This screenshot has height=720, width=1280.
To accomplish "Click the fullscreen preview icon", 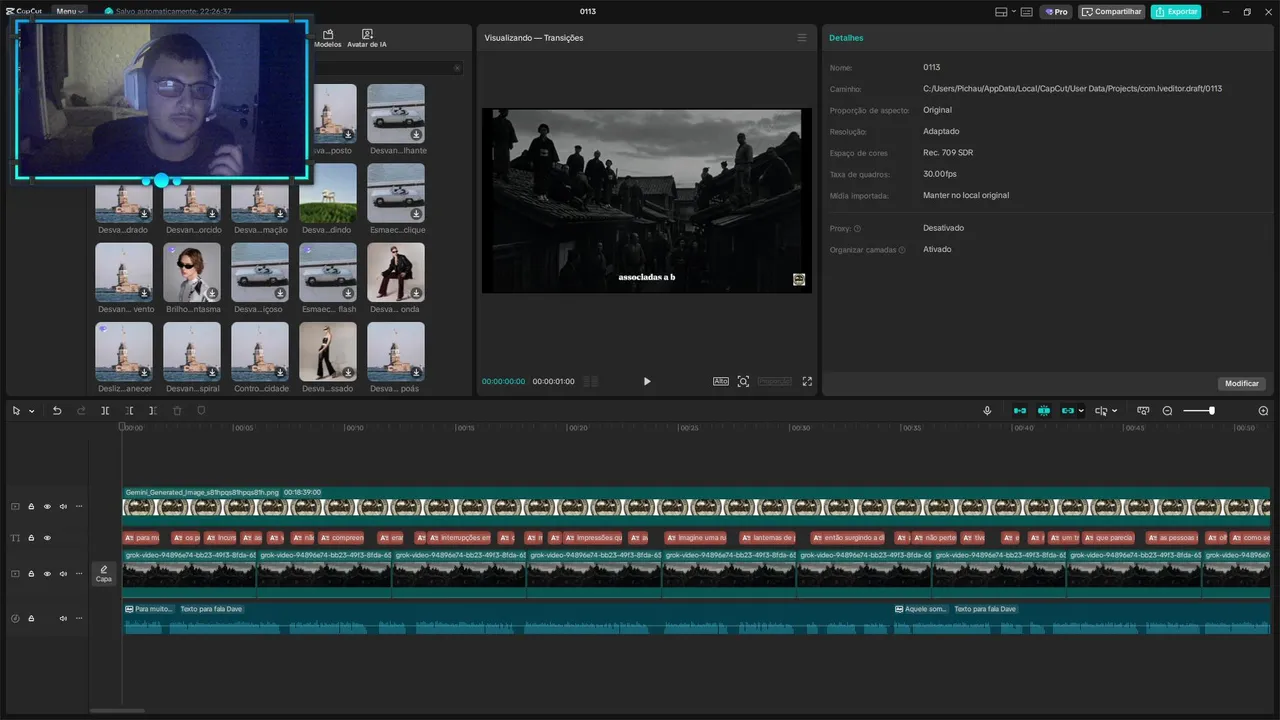I will [807, 381].
